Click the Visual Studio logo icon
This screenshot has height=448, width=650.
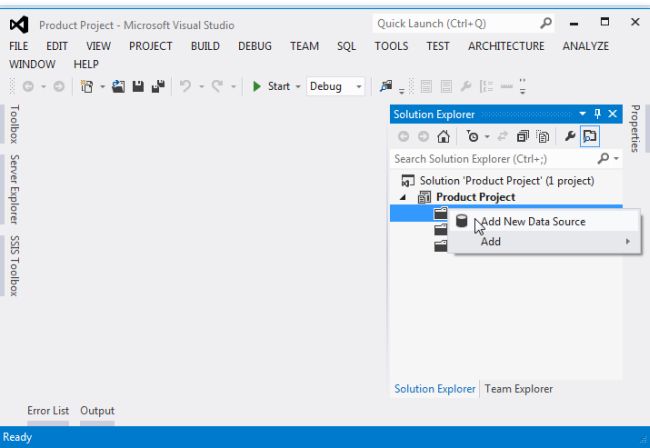click(19, 25)
